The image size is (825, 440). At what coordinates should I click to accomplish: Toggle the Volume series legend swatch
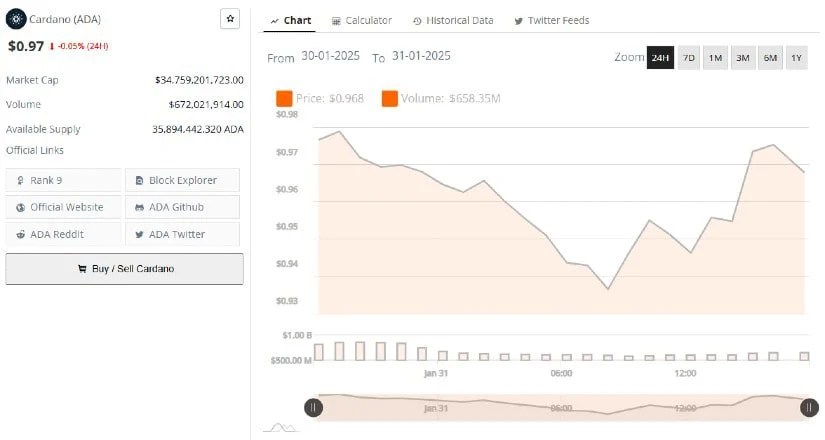tap(390, 98)
